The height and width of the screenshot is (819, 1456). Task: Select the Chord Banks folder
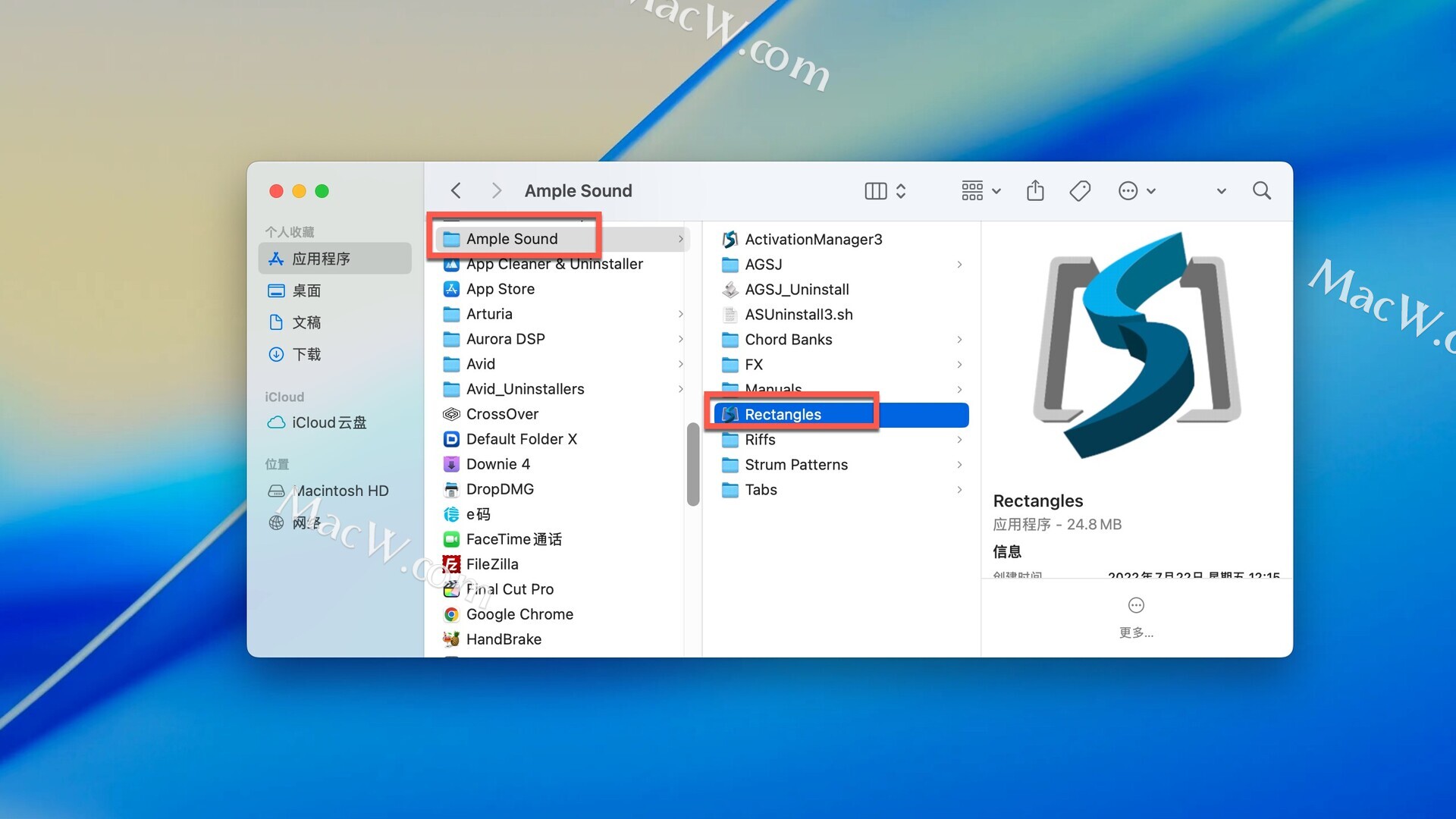(x=841, y=340)
